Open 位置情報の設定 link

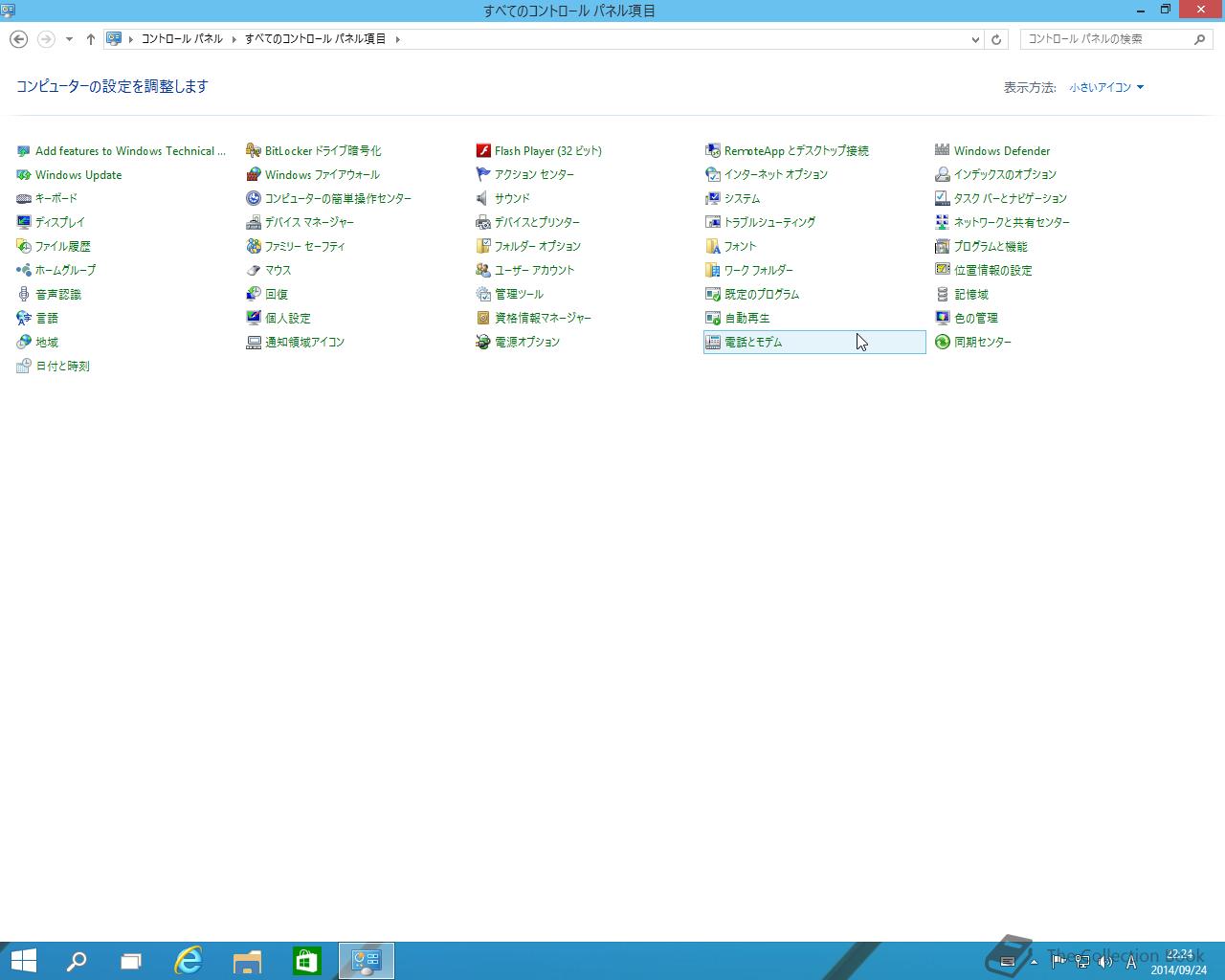pos(992,270)
